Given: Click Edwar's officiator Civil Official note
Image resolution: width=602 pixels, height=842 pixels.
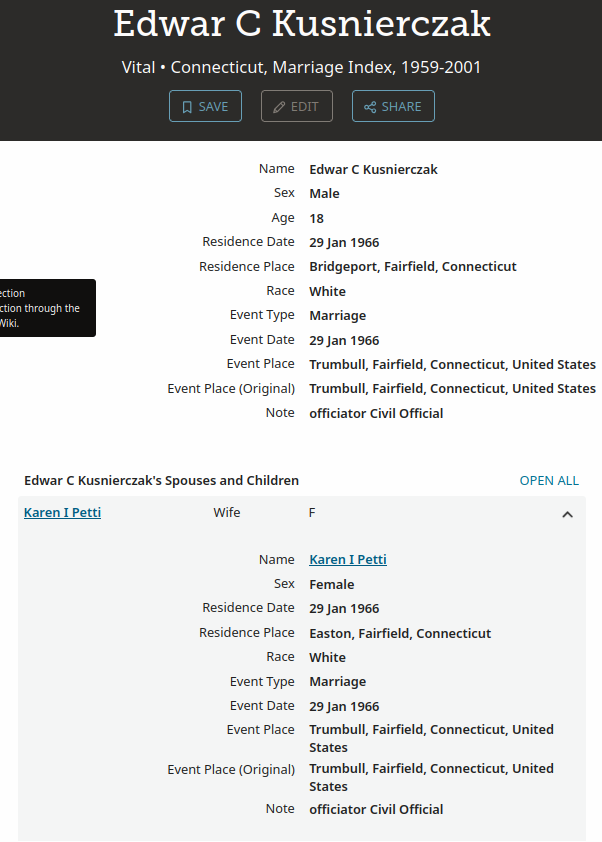Looking at the screenshot, I should point(376,413).
